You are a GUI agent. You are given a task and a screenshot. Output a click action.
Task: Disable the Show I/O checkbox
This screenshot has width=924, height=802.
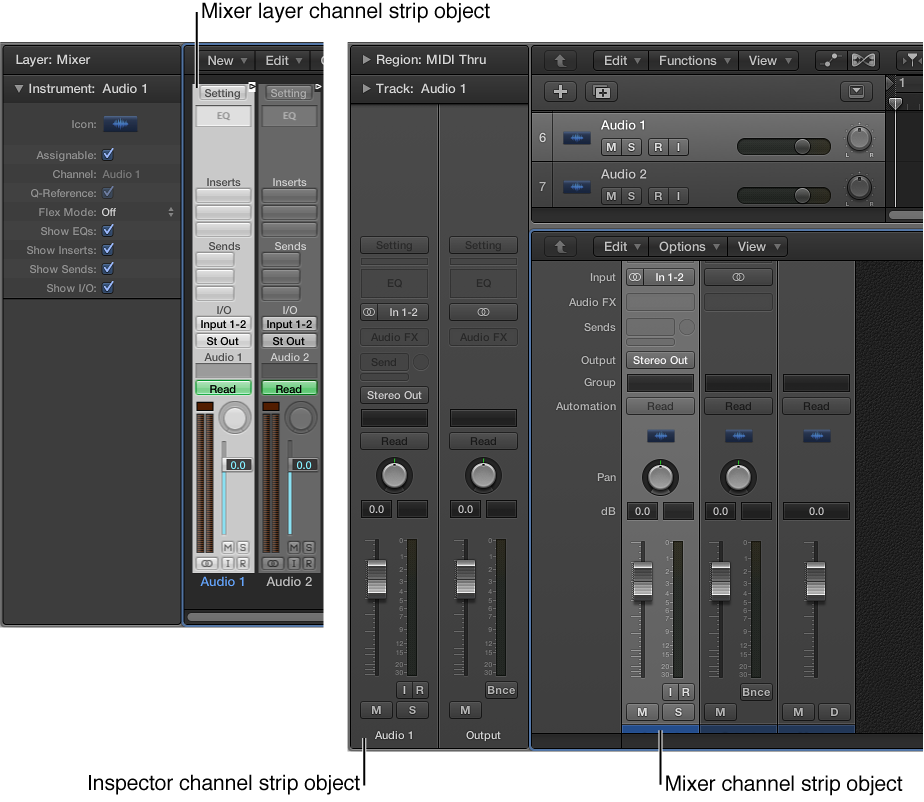(x=108, y=287)
